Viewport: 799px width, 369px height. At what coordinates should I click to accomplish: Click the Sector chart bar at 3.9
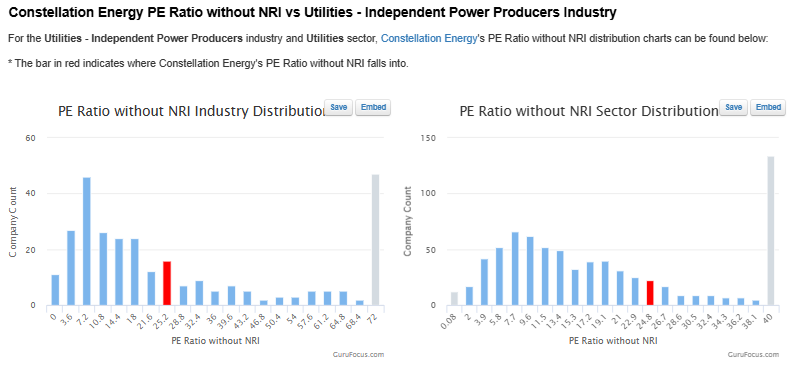[x=484, y=282]
